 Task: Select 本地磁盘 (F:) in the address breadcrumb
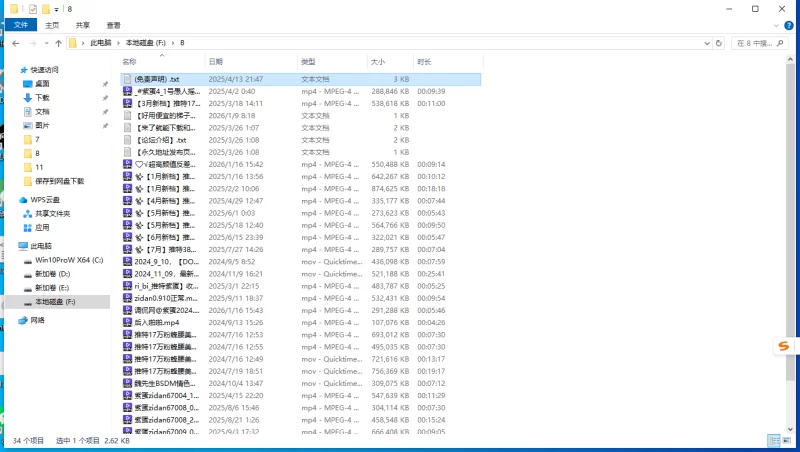click(145, 43)
